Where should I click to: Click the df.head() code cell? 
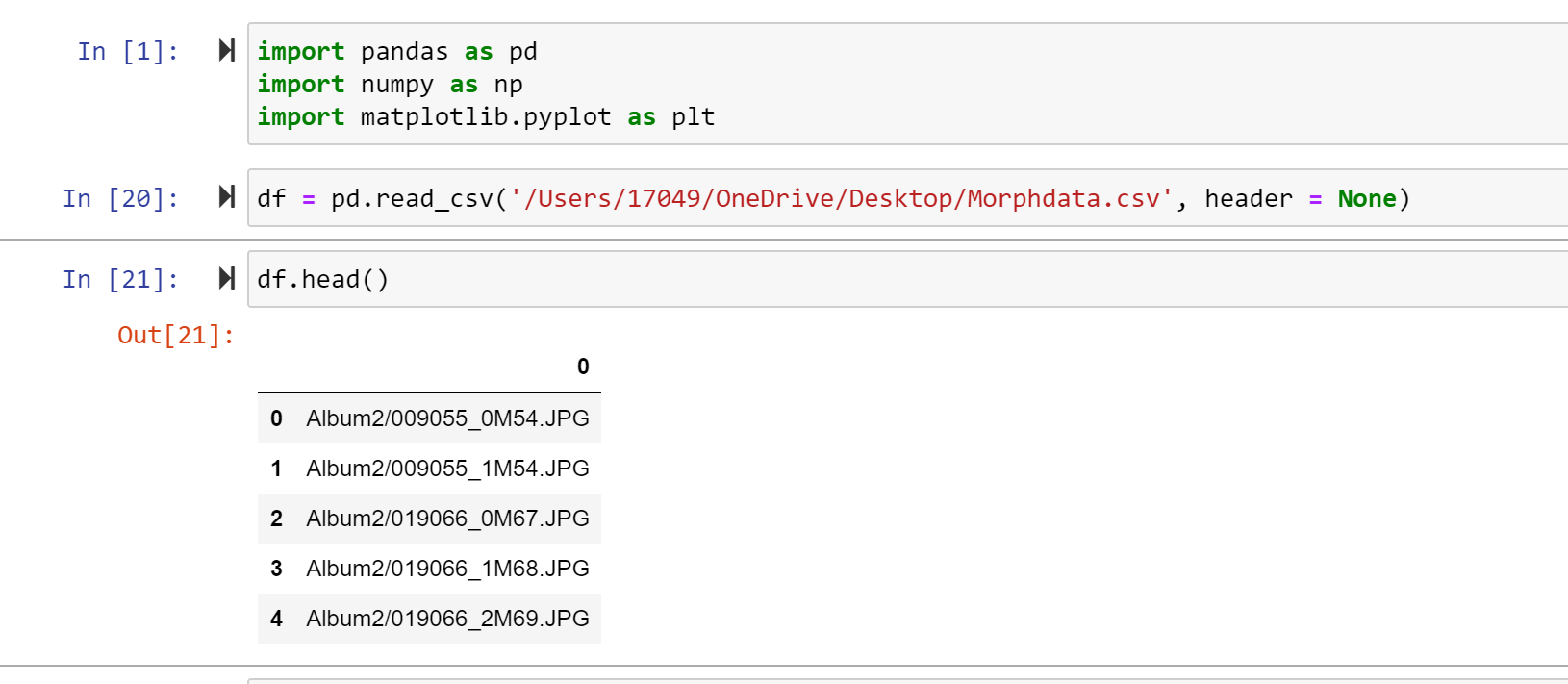908,279
